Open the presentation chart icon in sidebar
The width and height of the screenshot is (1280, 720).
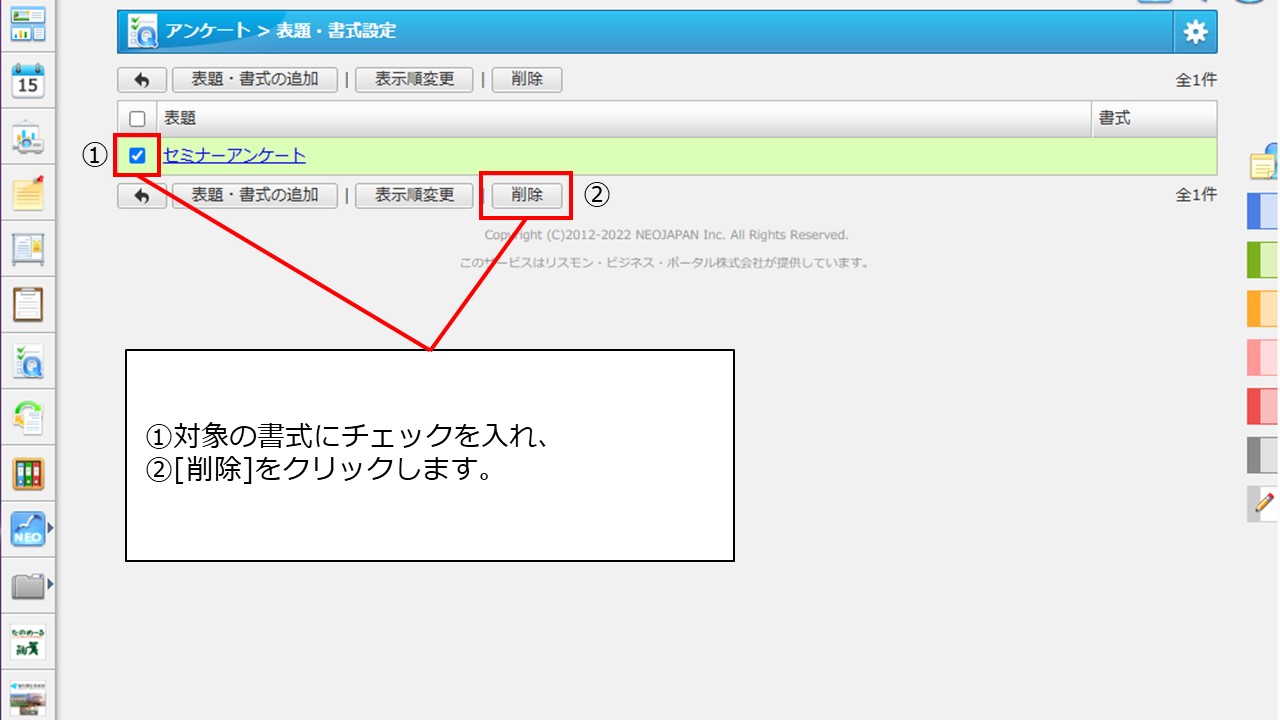coord(28,139)
